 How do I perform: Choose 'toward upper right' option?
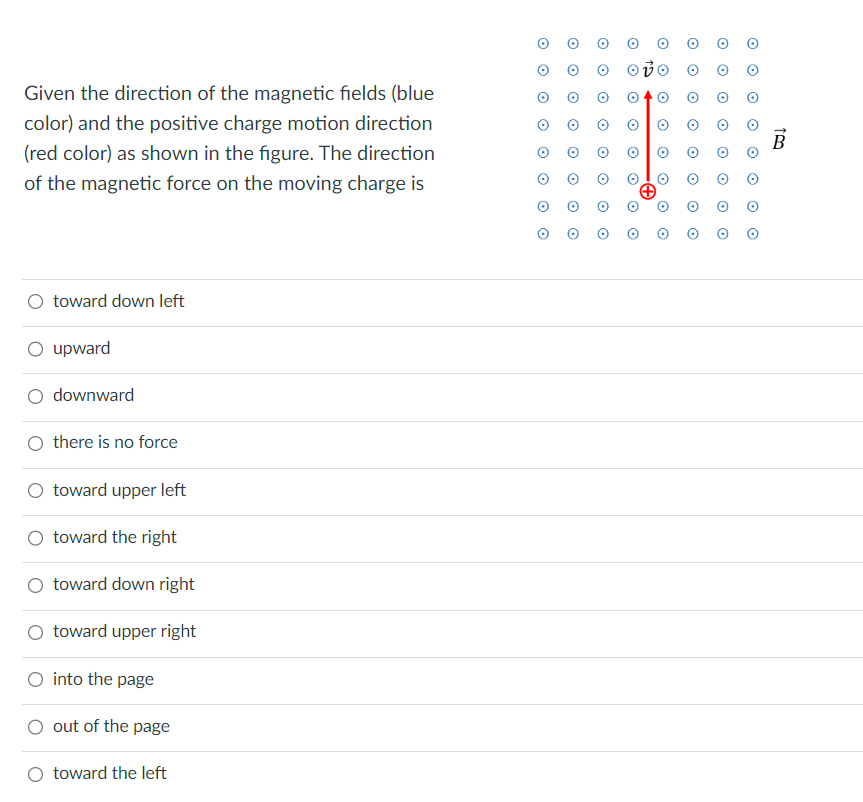pyautogui.click(x=35, y=632)
